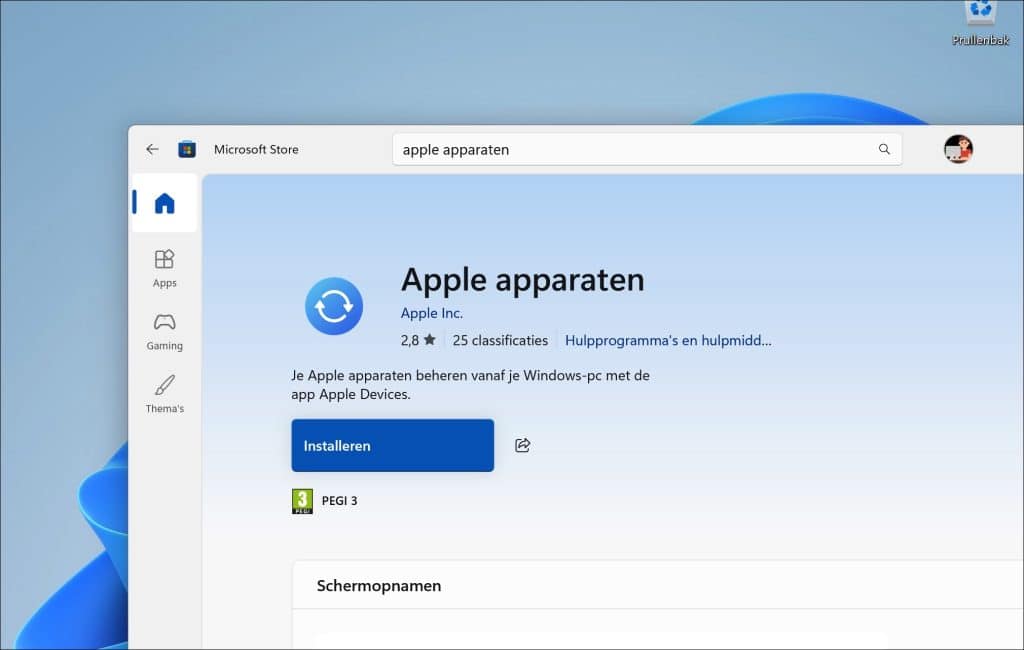
Task: Open the user profile avatar
Action: [958, 150]
